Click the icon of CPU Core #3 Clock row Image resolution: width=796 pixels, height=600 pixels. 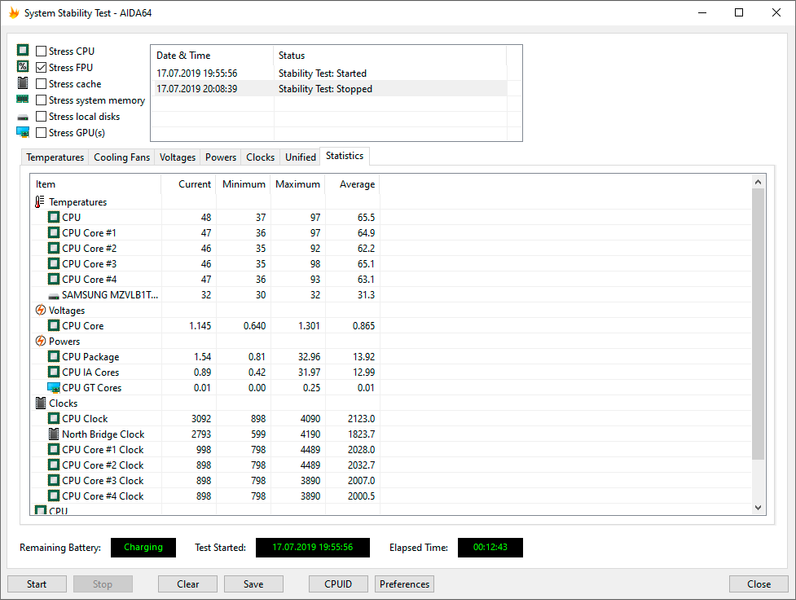54,480
